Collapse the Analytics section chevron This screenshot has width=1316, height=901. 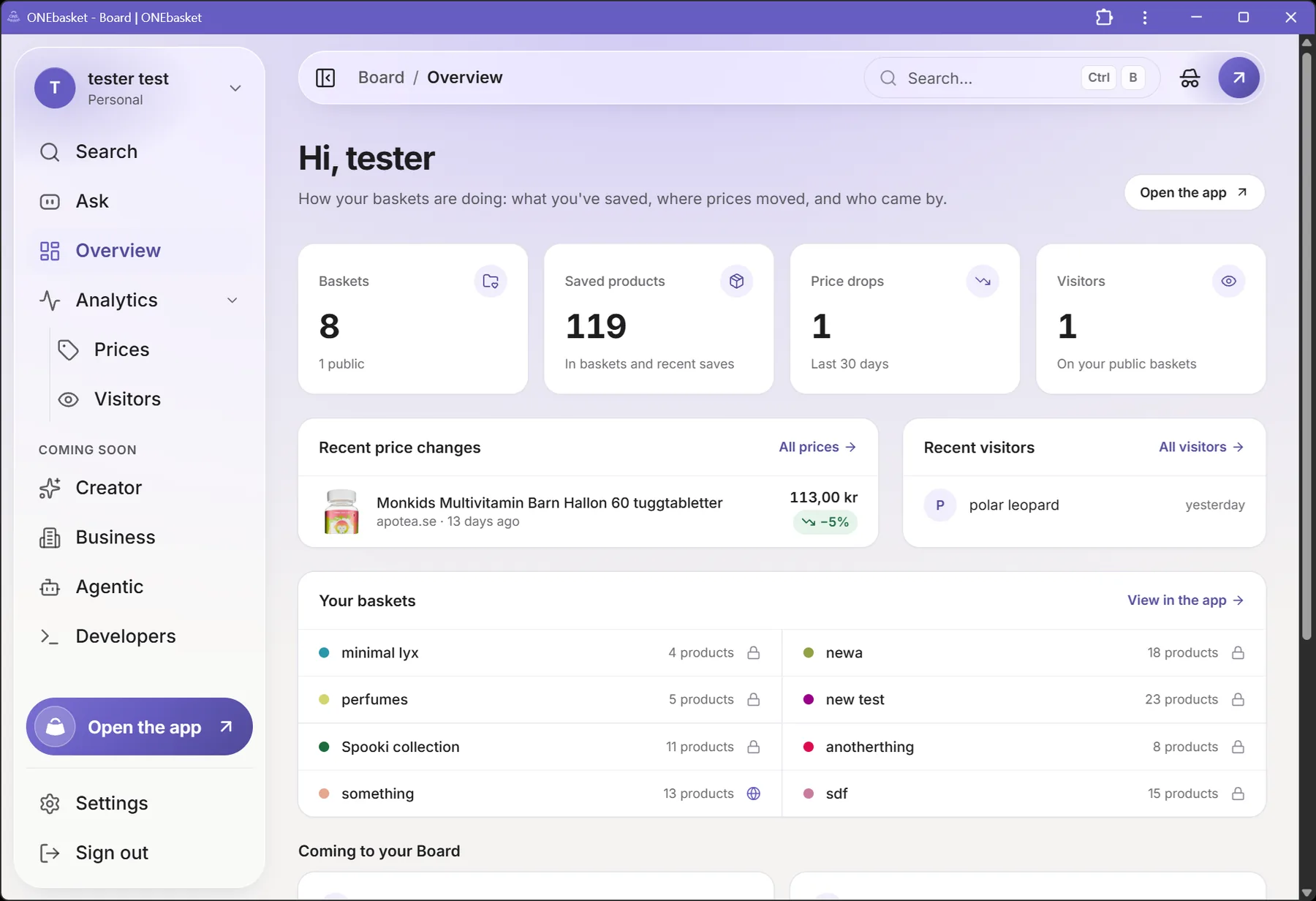coord(232,301)
